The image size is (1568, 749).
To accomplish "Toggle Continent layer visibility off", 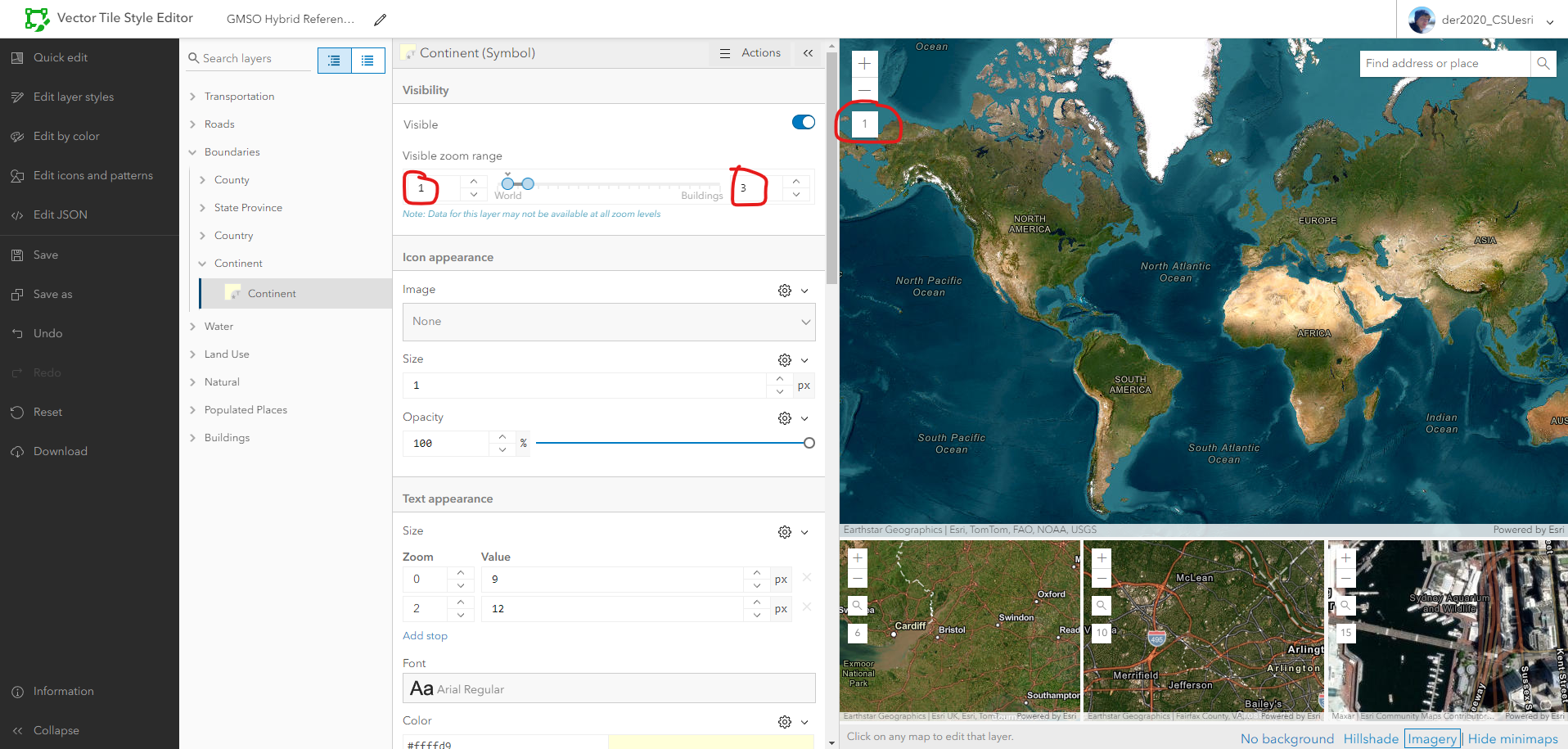I will click(x=803, y=122).
